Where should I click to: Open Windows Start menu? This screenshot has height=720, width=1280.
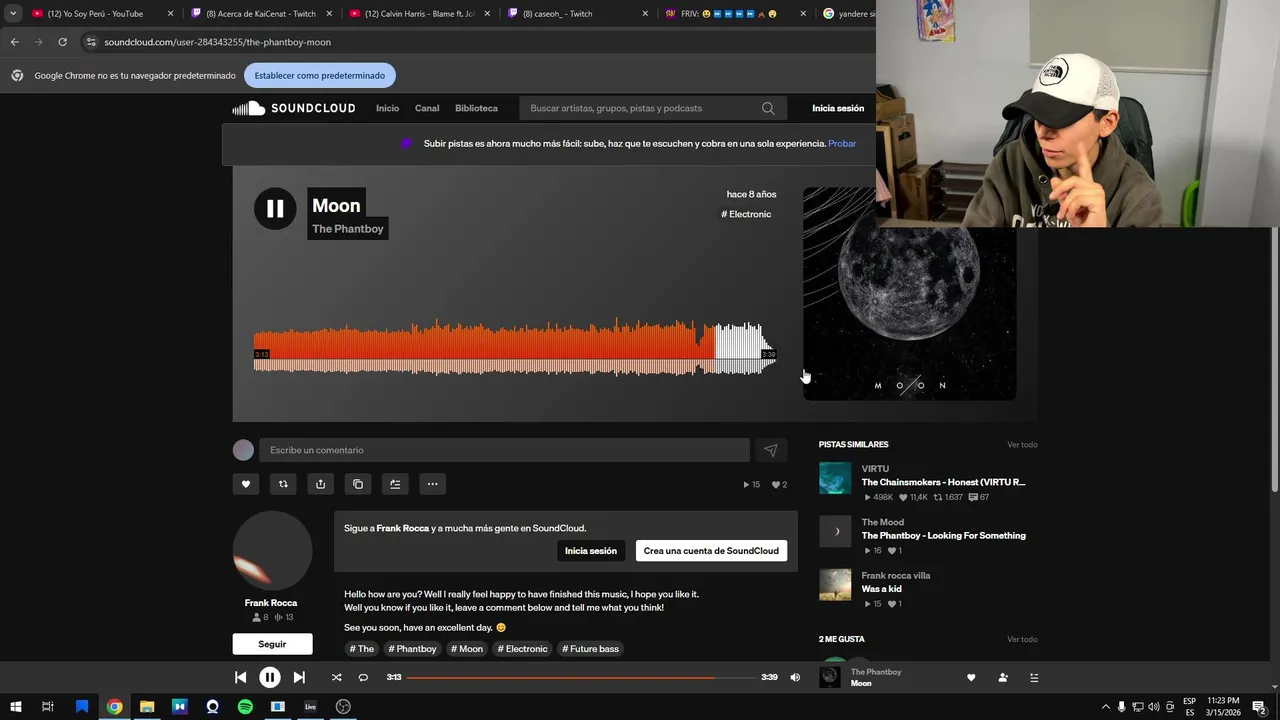(15, 706)
